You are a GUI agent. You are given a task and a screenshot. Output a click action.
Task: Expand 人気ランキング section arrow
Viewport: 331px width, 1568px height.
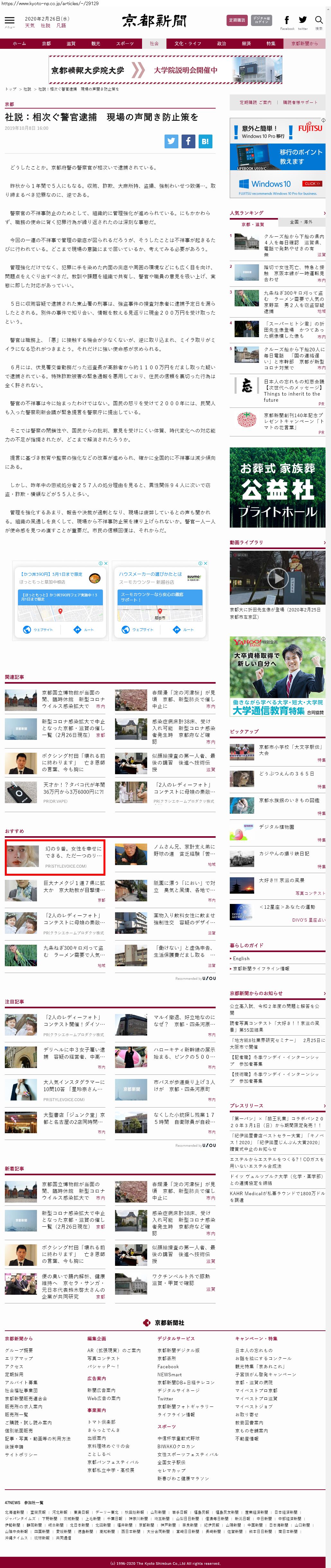pos(324,213)
